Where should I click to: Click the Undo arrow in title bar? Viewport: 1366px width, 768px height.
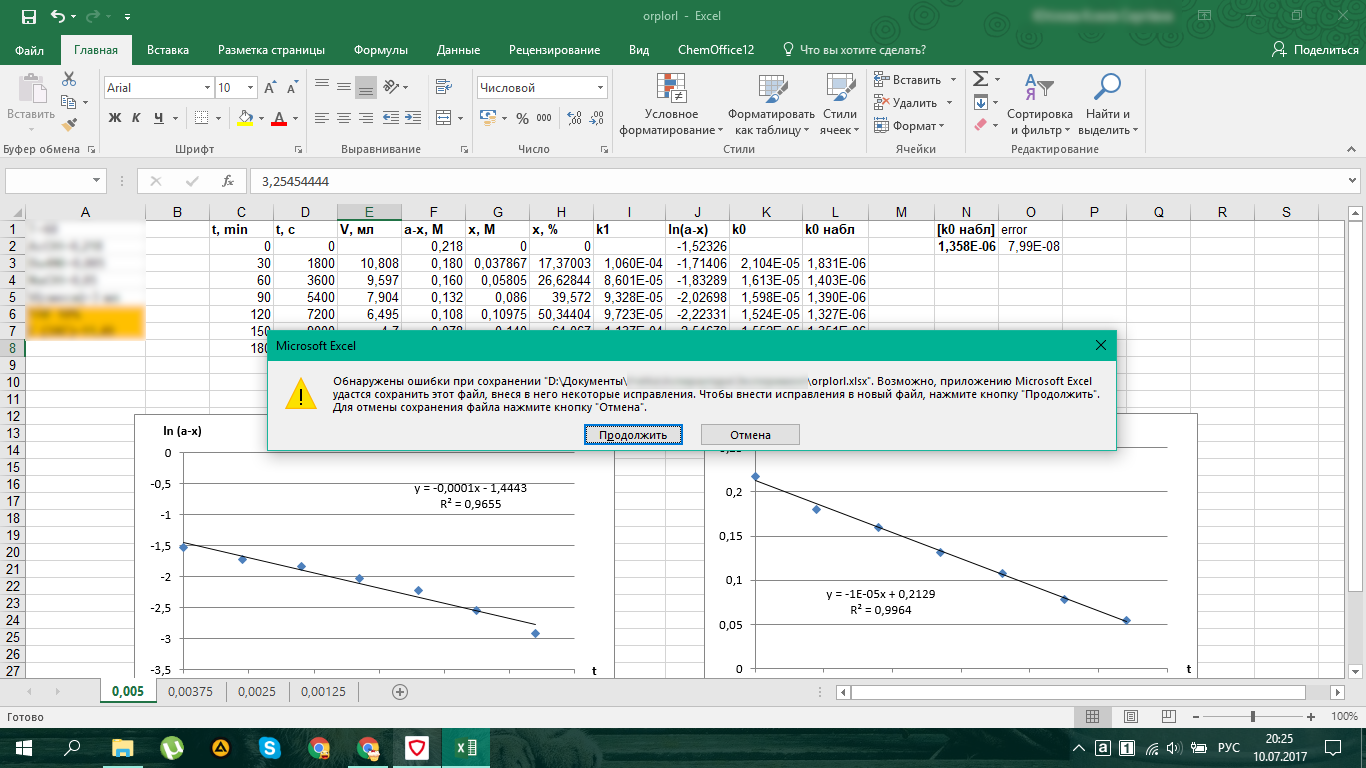58,17
